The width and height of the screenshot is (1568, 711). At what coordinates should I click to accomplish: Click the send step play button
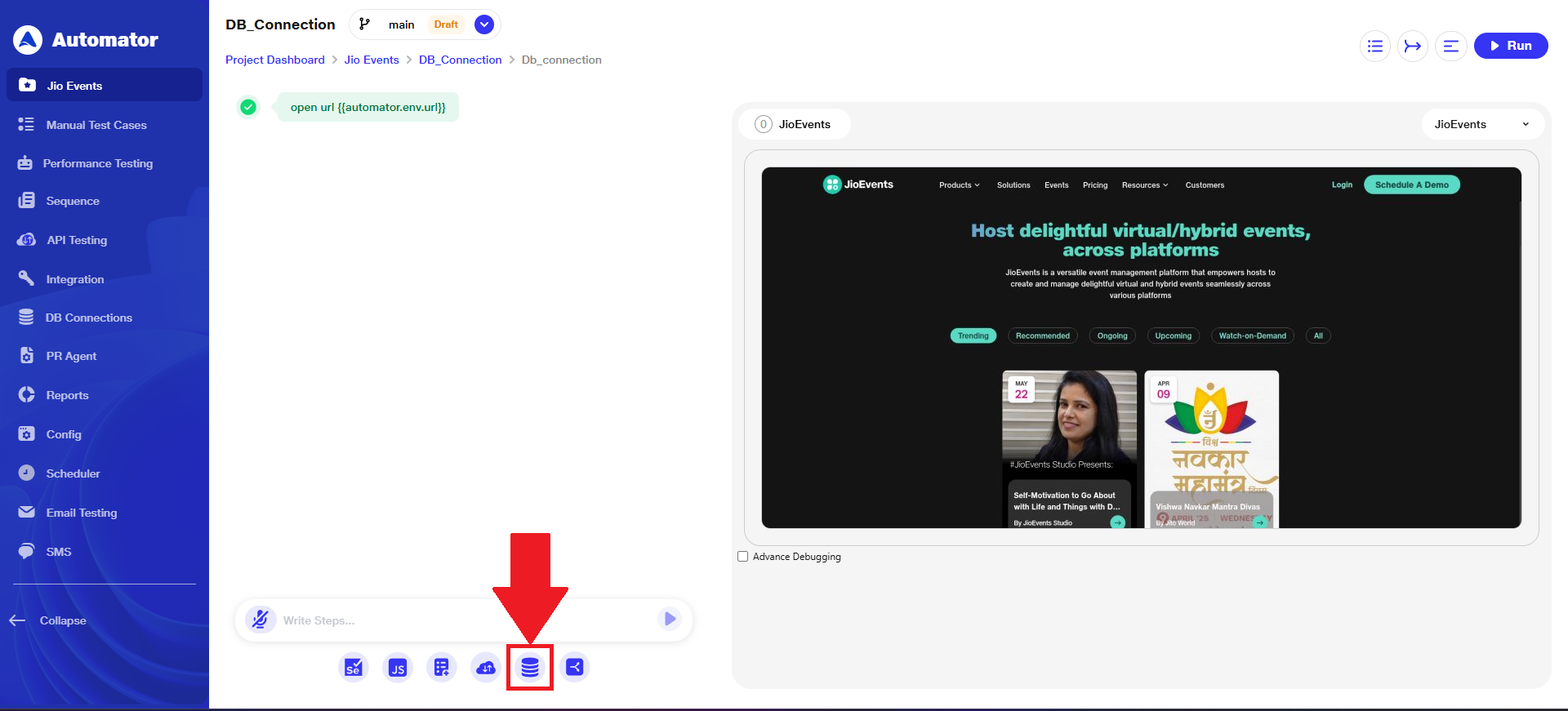(x=670, y=619)
